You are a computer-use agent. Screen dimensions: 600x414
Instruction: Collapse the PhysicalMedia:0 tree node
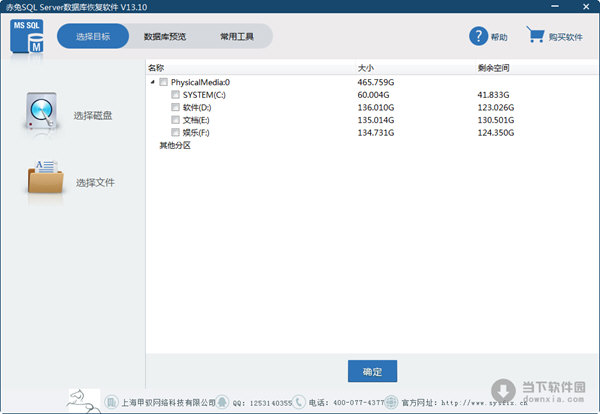[153, 82]
